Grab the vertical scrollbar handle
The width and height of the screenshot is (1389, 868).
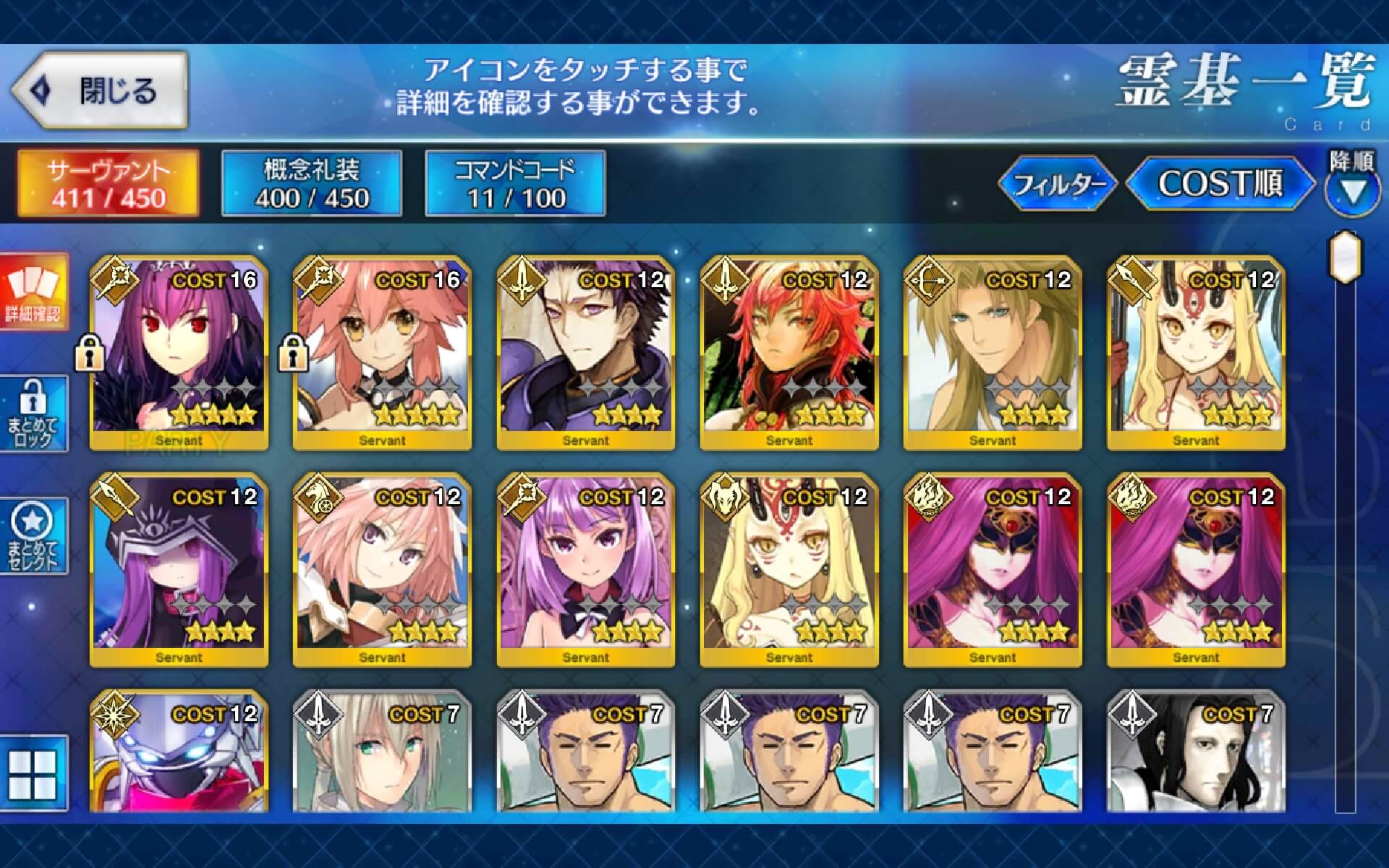(1345, 257)
